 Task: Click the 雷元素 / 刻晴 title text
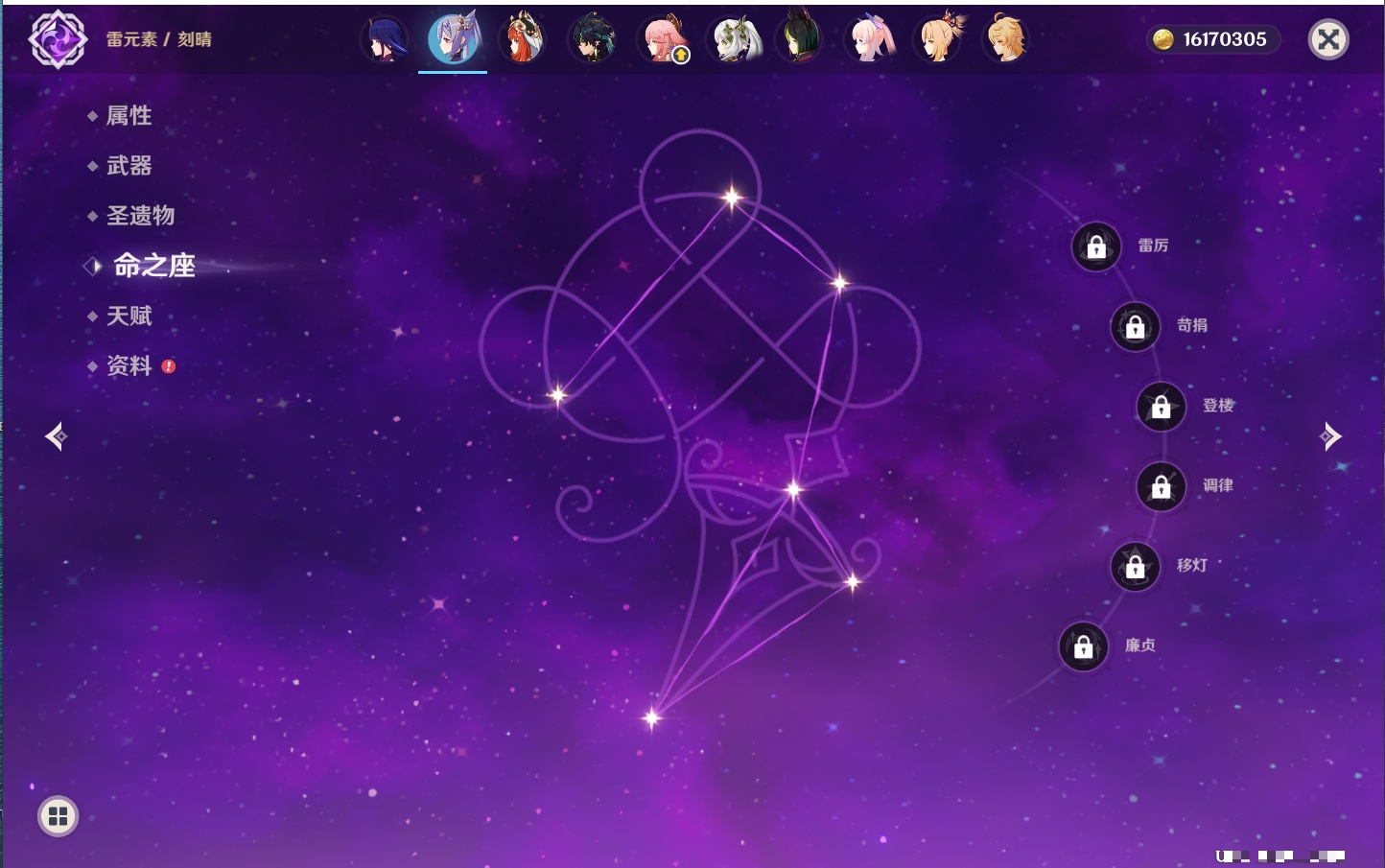(x=158, y=39)
